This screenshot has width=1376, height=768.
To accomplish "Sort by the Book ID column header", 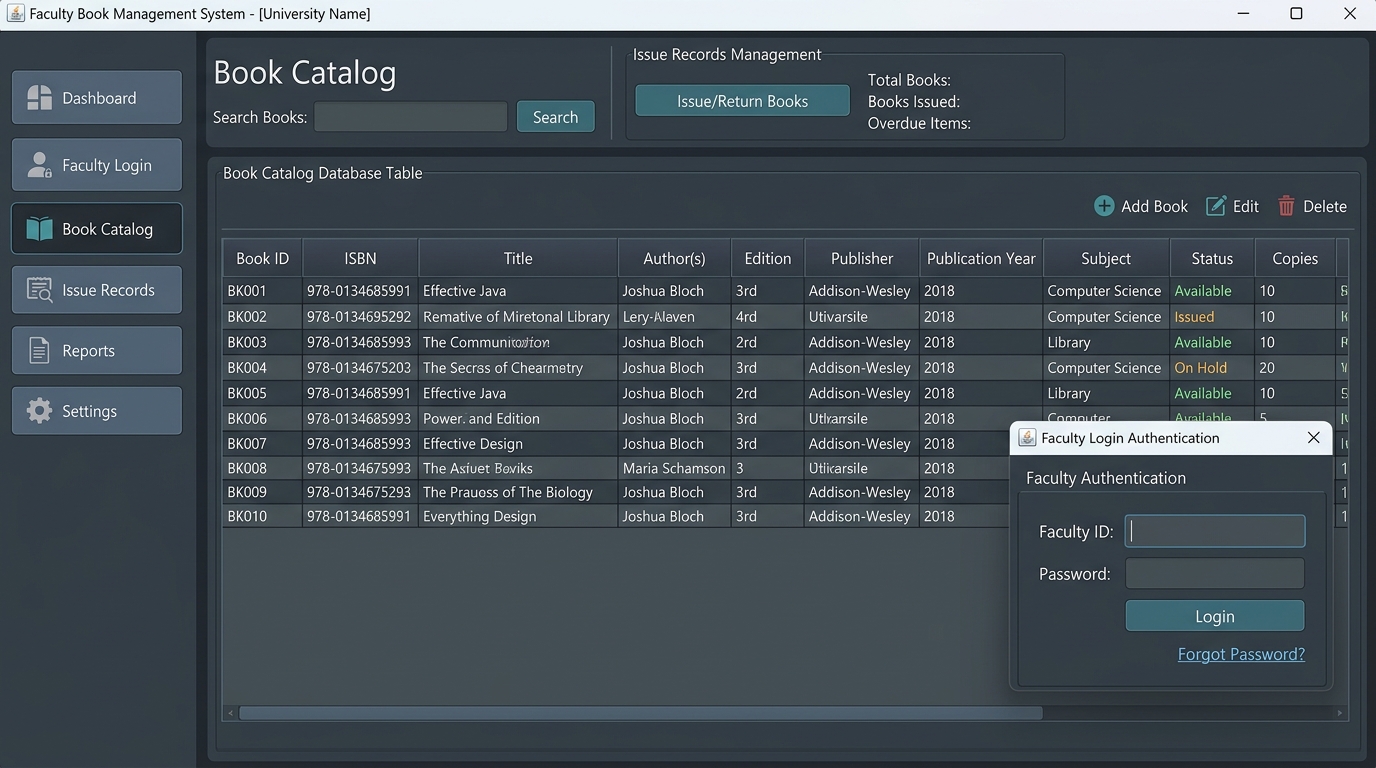I will click(262, 258).
